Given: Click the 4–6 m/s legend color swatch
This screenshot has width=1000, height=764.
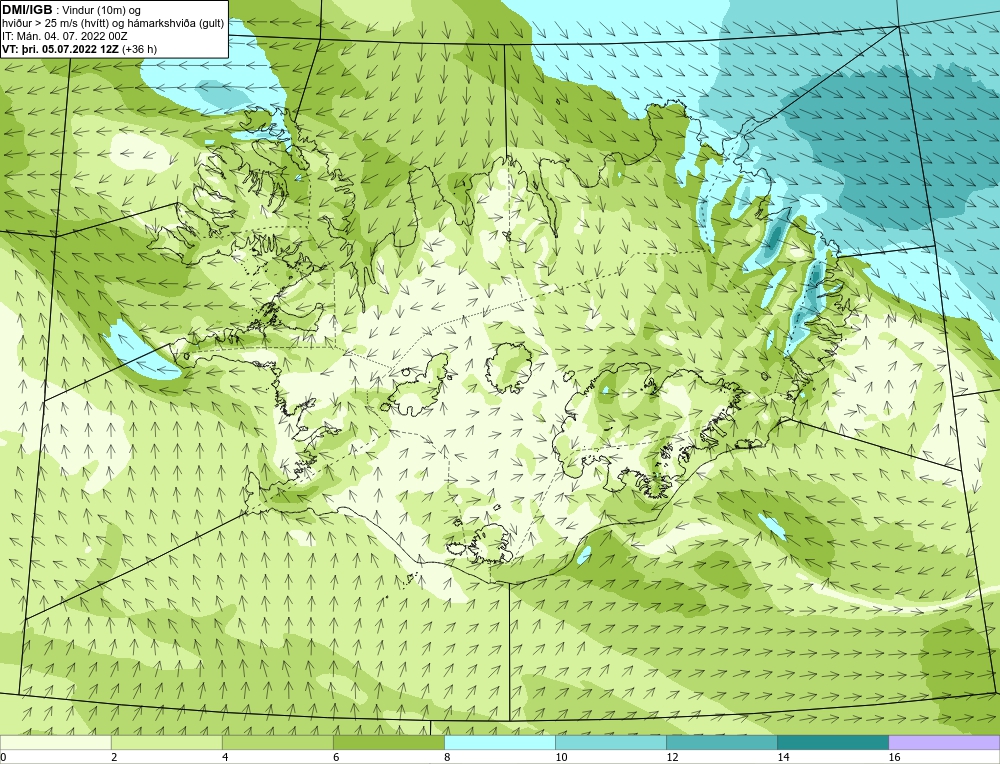Looking at the screenshot, I should 277,742.
